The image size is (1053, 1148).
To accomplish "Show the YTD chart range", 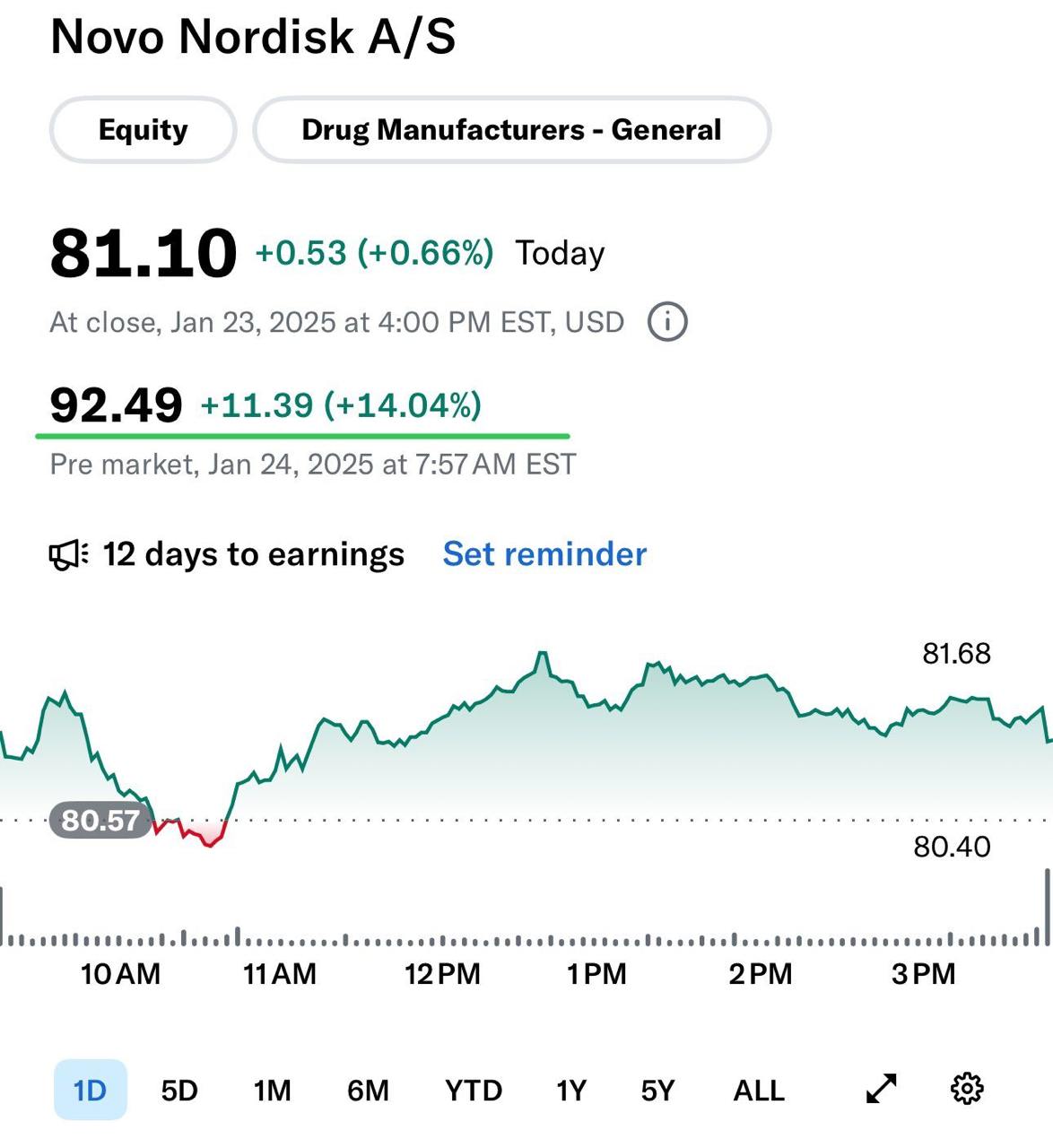I will pos(474,1090).
